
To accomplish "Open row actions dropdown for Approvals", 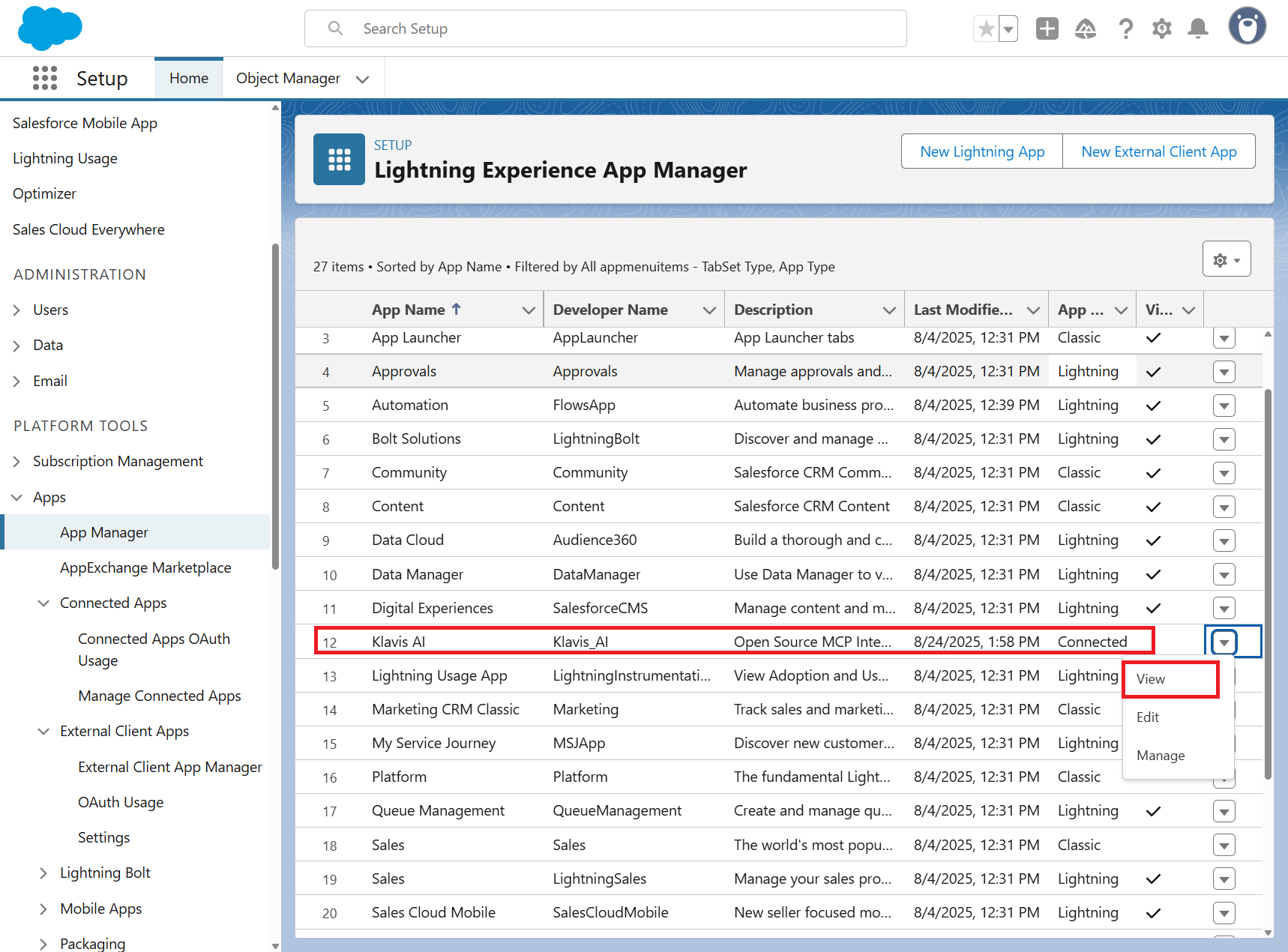I will (1224, 372).
